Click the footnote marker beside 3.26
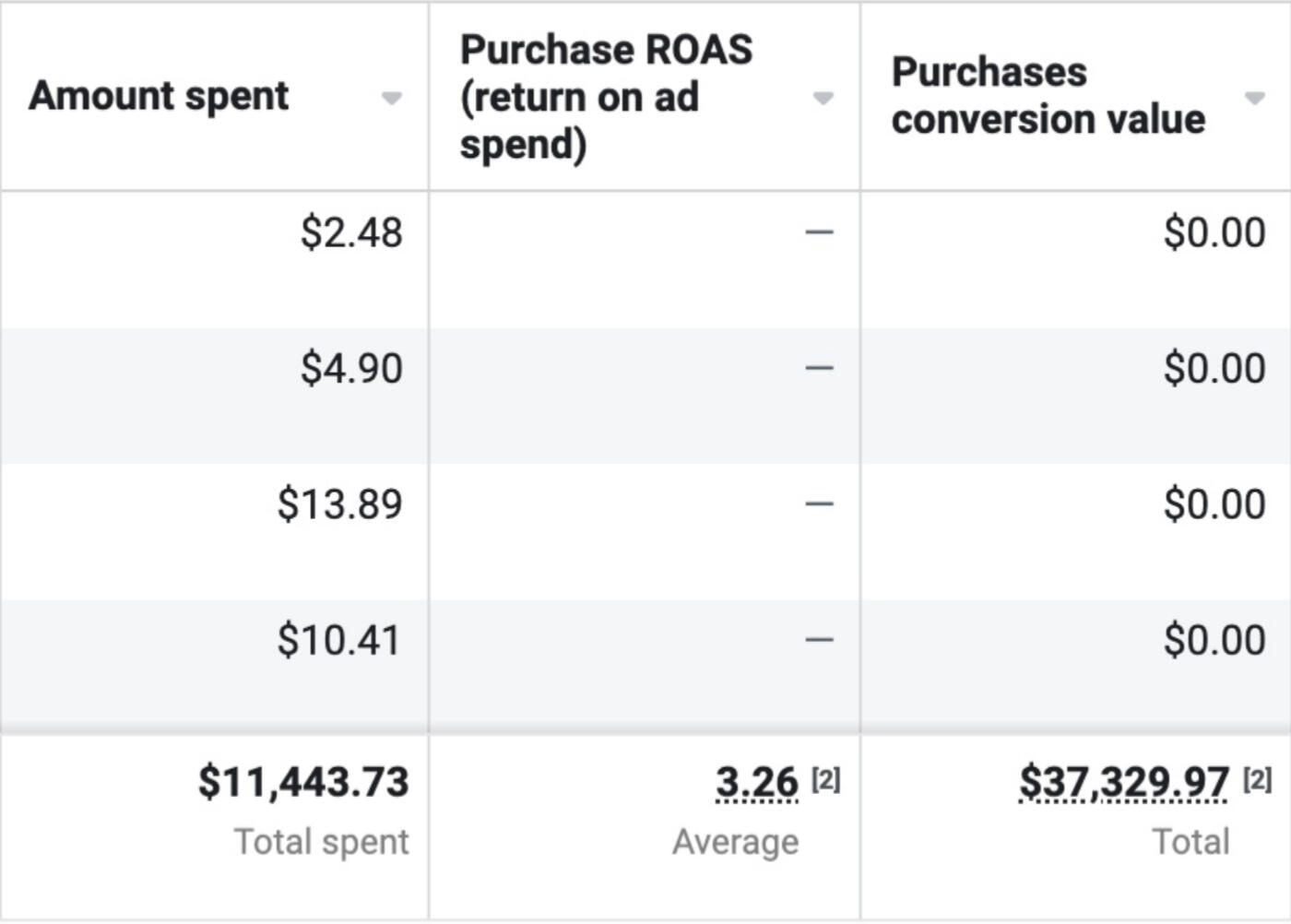 [825, 780]
